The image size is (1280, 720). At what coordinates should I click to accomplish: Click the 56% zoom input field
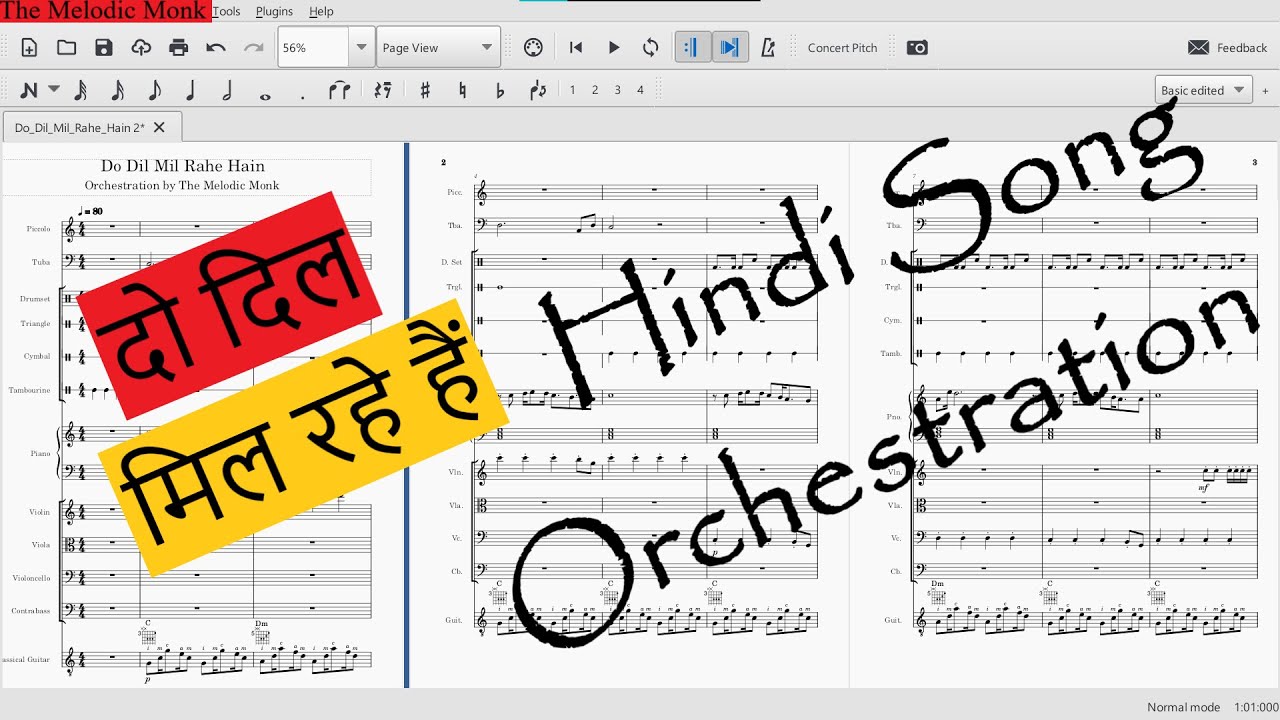click(x=313, y=47)
